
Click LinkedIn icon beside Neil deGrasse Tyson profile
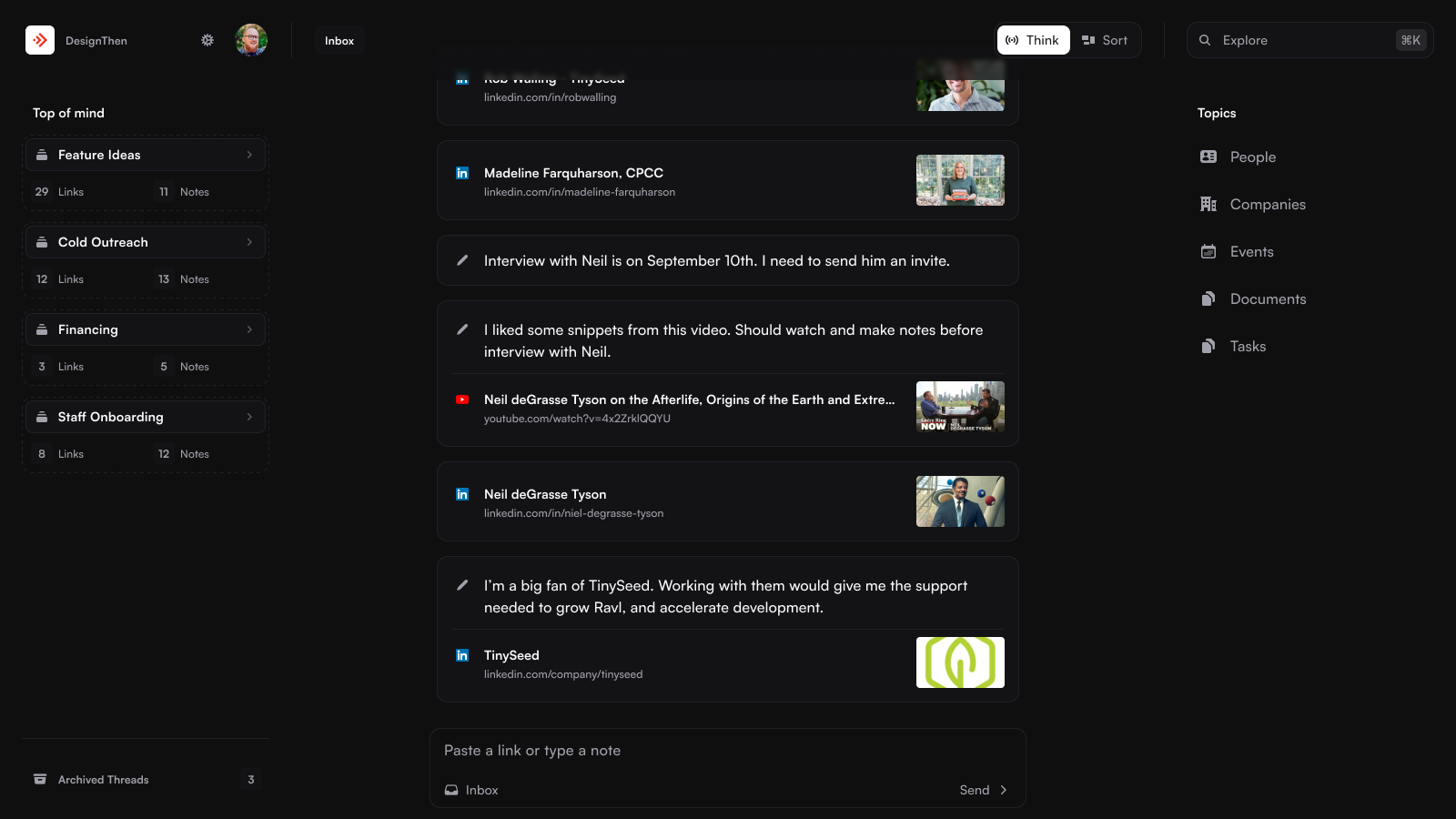pyautogui.click(x=462, y=494)
